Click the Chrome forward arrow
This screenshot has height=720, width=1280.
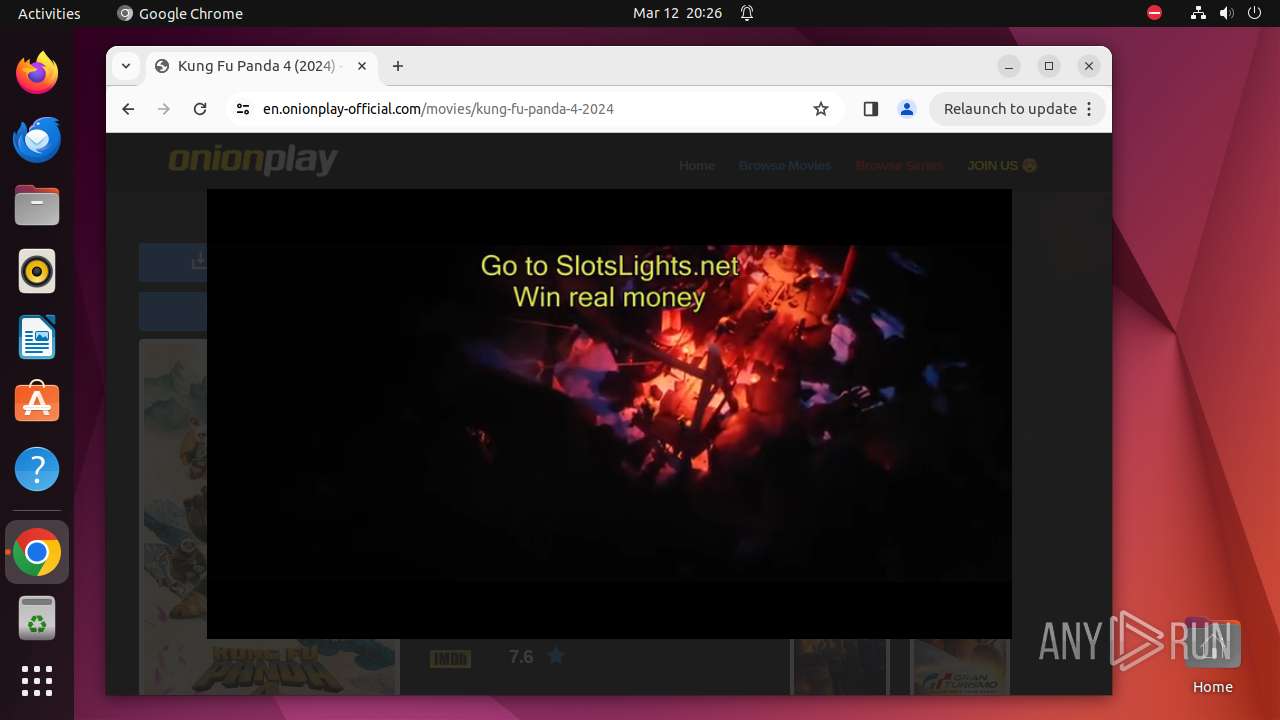[164, 109]
